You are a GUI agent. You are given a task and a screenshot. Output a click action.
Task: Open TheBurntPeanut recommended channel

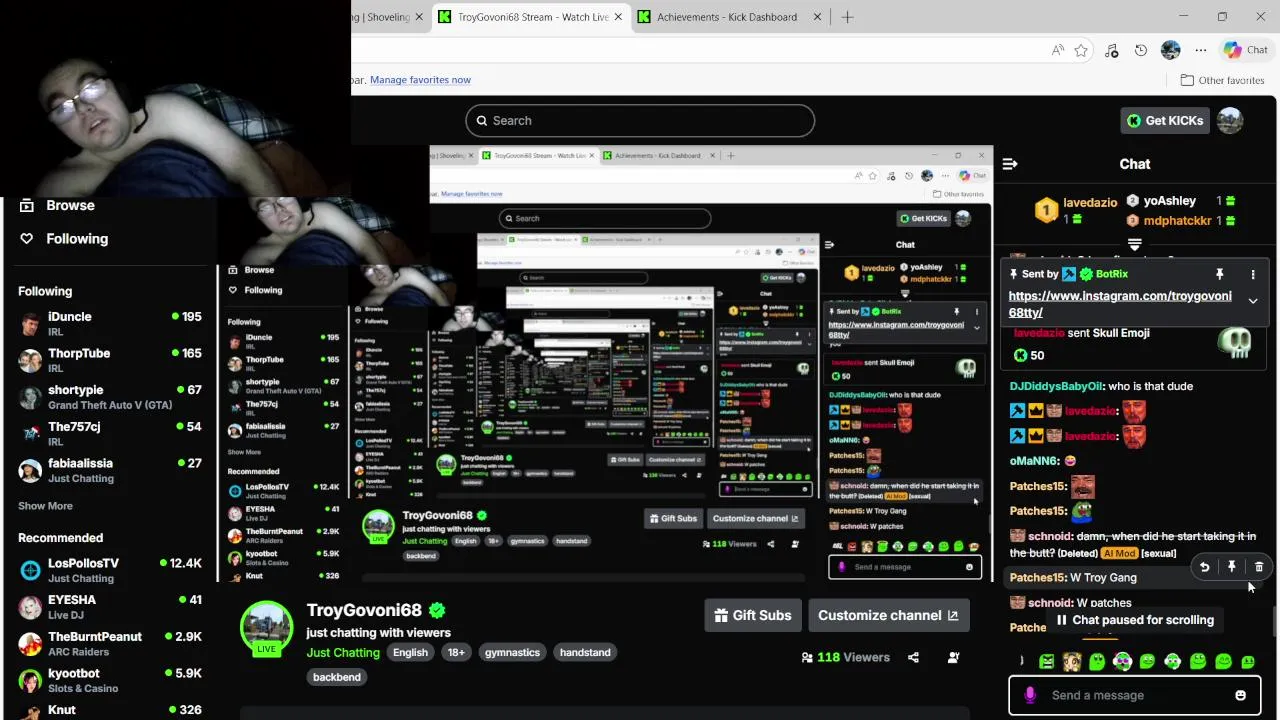110,643
